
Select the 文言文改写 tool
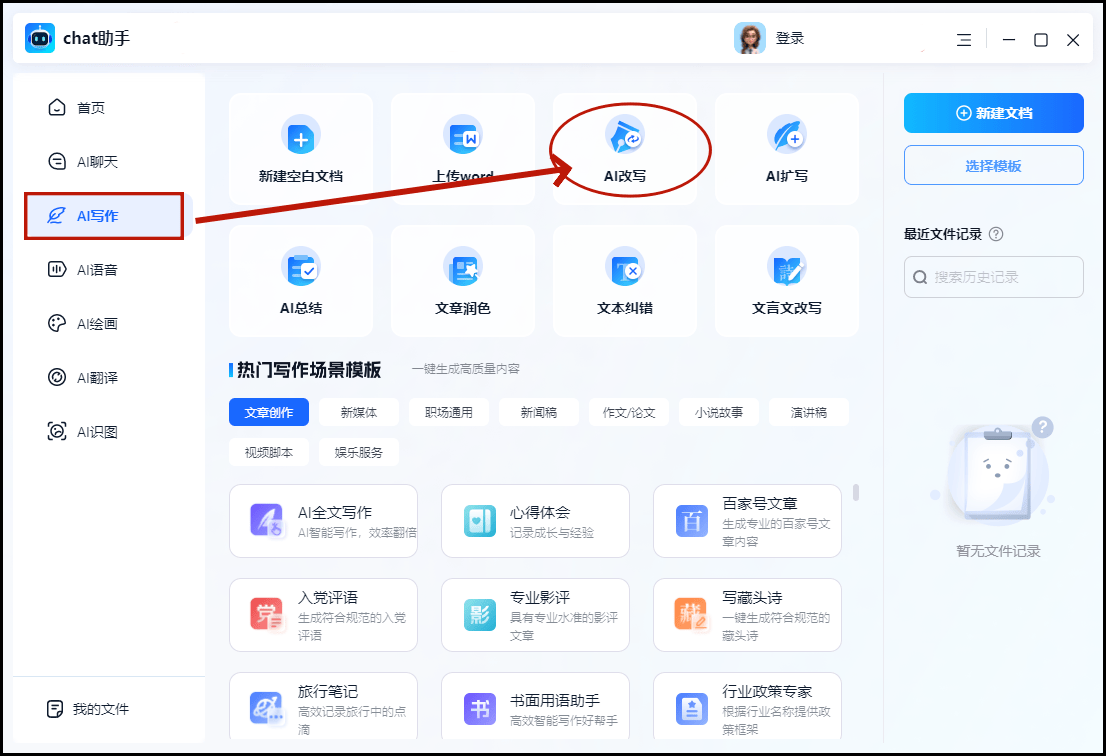786,282
